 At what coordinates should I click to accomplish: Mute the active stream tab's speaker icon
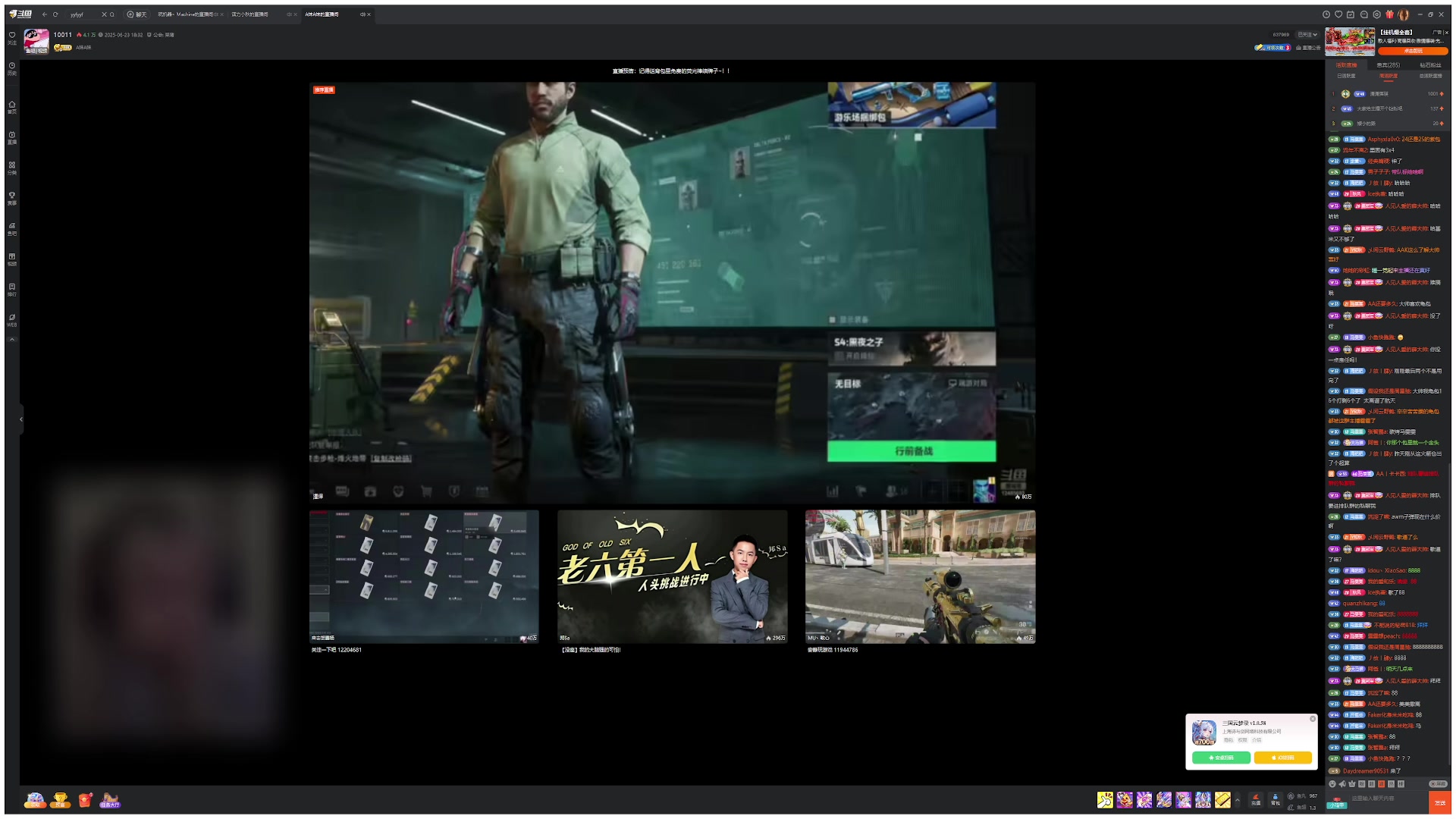click(362, 14)
